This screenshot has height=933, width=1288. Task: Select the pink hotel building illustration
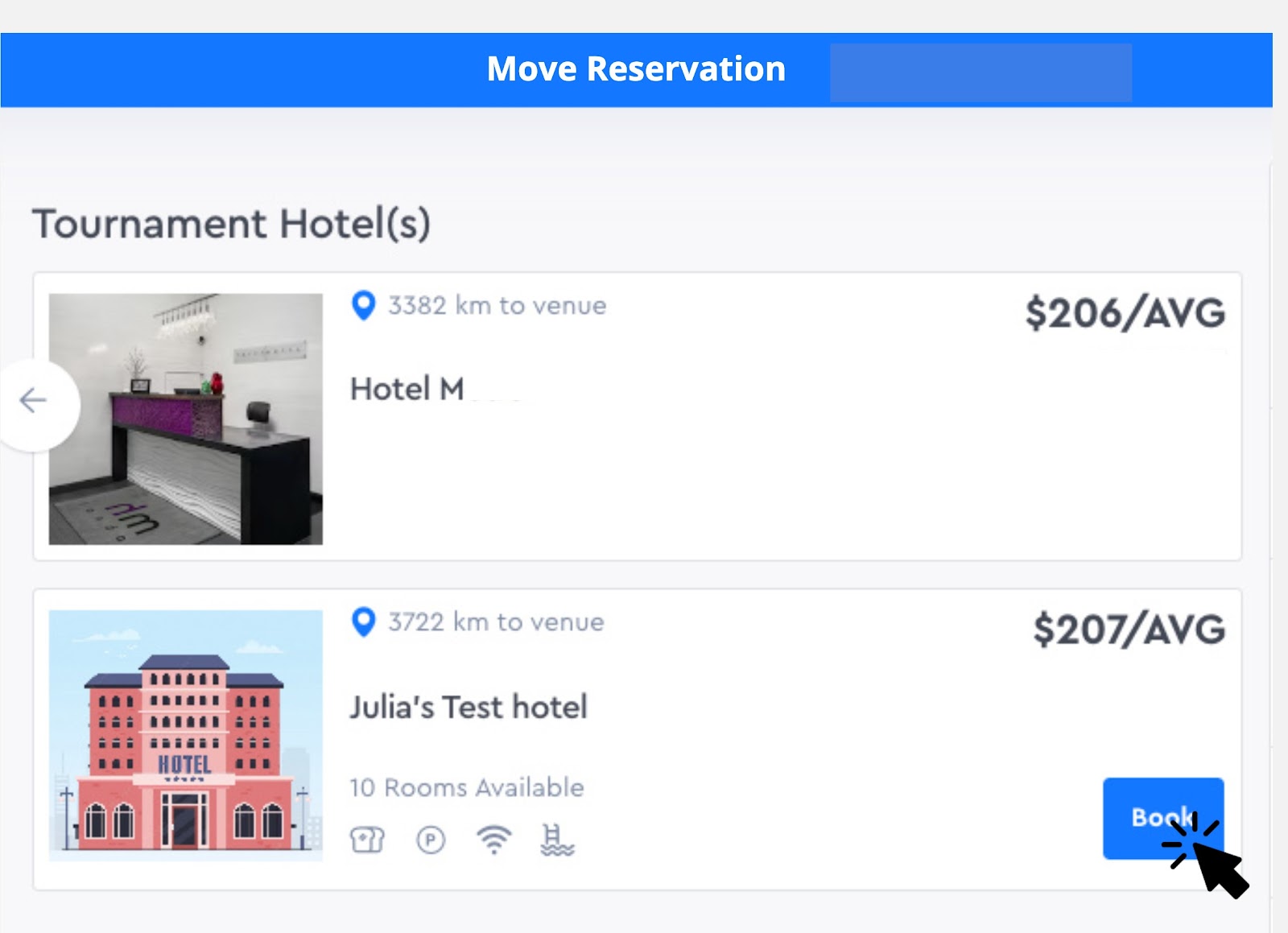pos(186,735)
